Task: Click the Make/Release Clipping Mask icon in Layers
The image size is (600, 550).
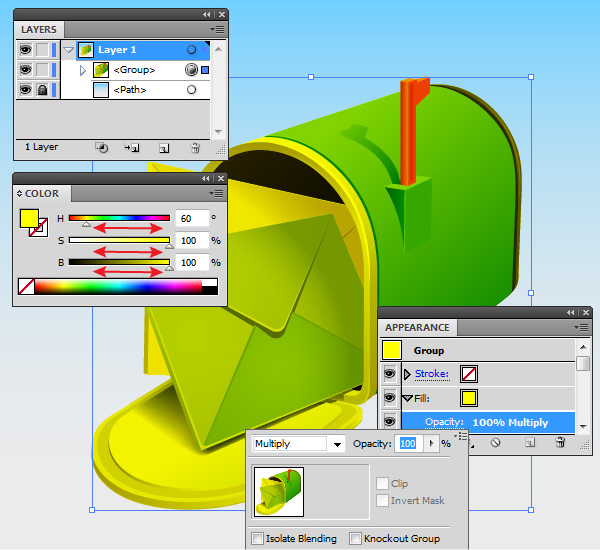Action: pyautogui.click(x=101, y=147)
